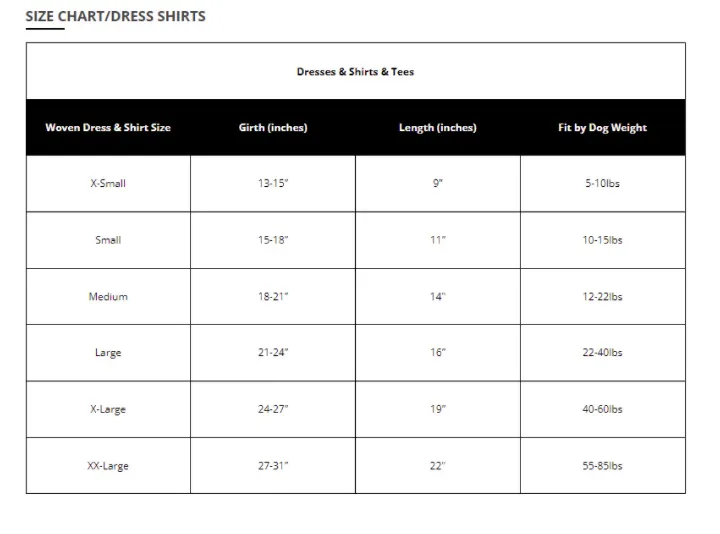The height and width of the screenshot is (534, 720).
Task: Select the Small size row label
Action: (x=108, y=240)
